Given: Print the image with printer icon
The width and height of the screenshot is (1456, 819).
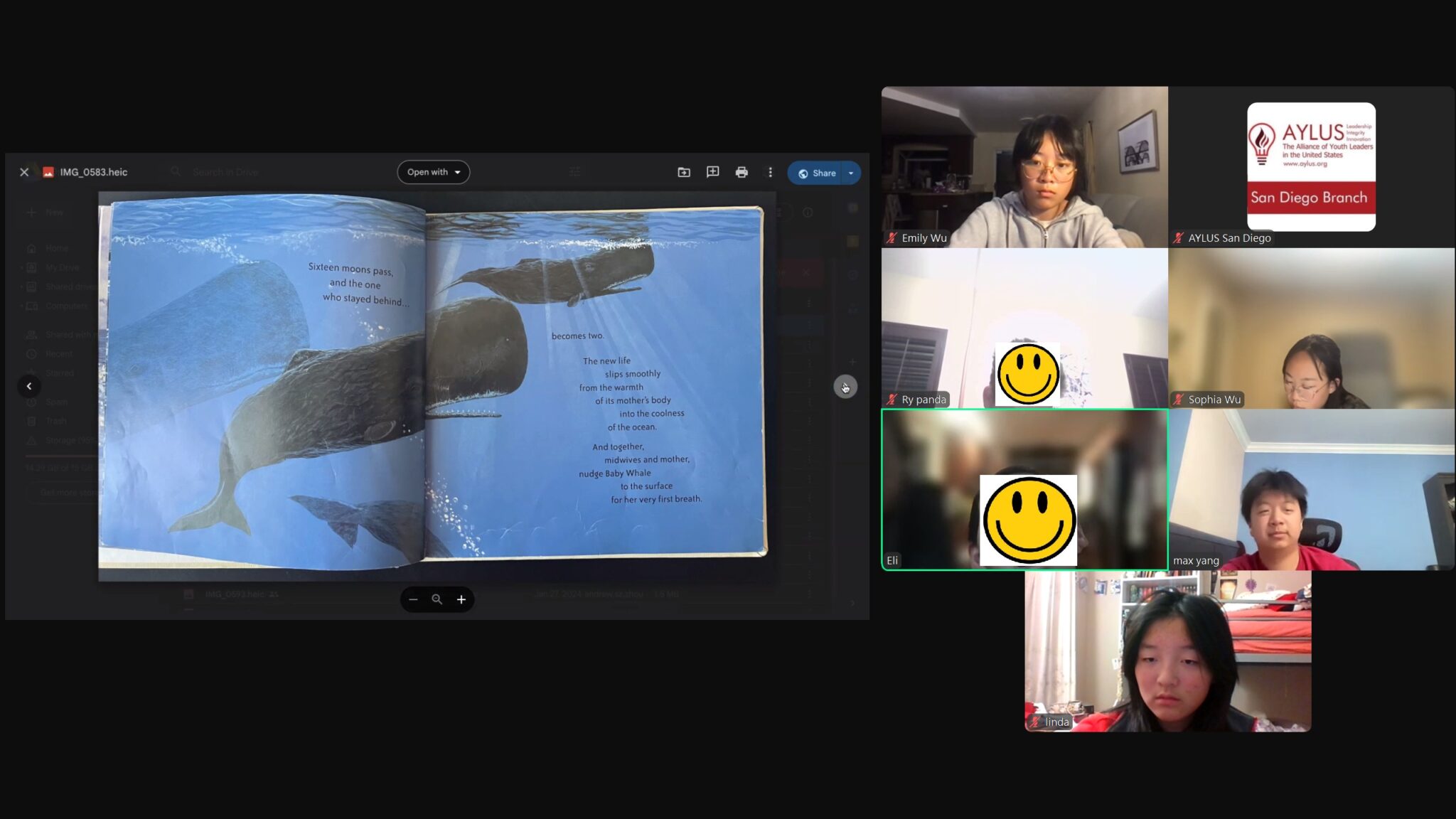Looking at the screenshot, I should coord(742,172).
